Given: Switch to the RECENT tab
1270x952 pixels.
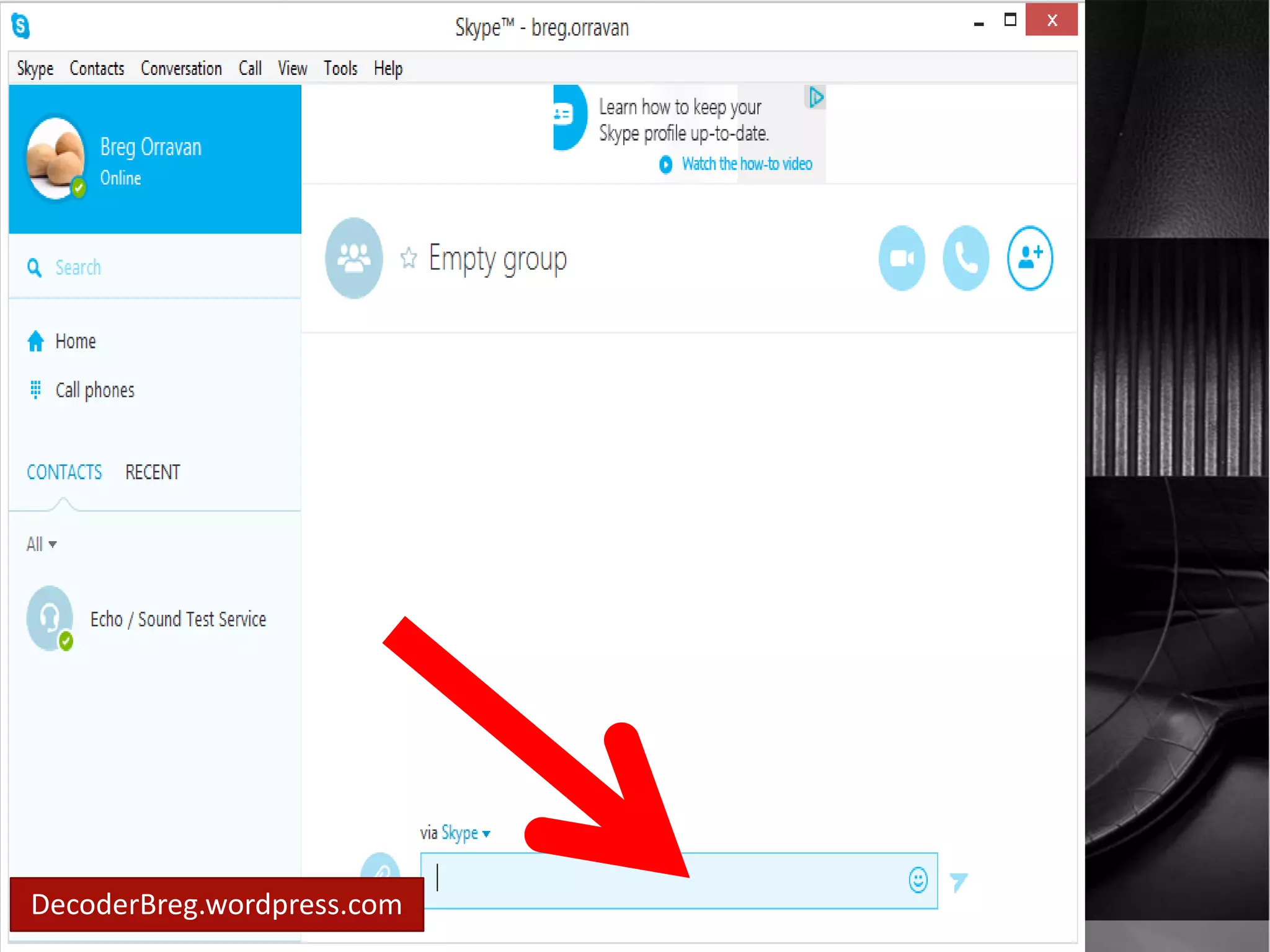Looking at the screenshot, I should 153,472.
